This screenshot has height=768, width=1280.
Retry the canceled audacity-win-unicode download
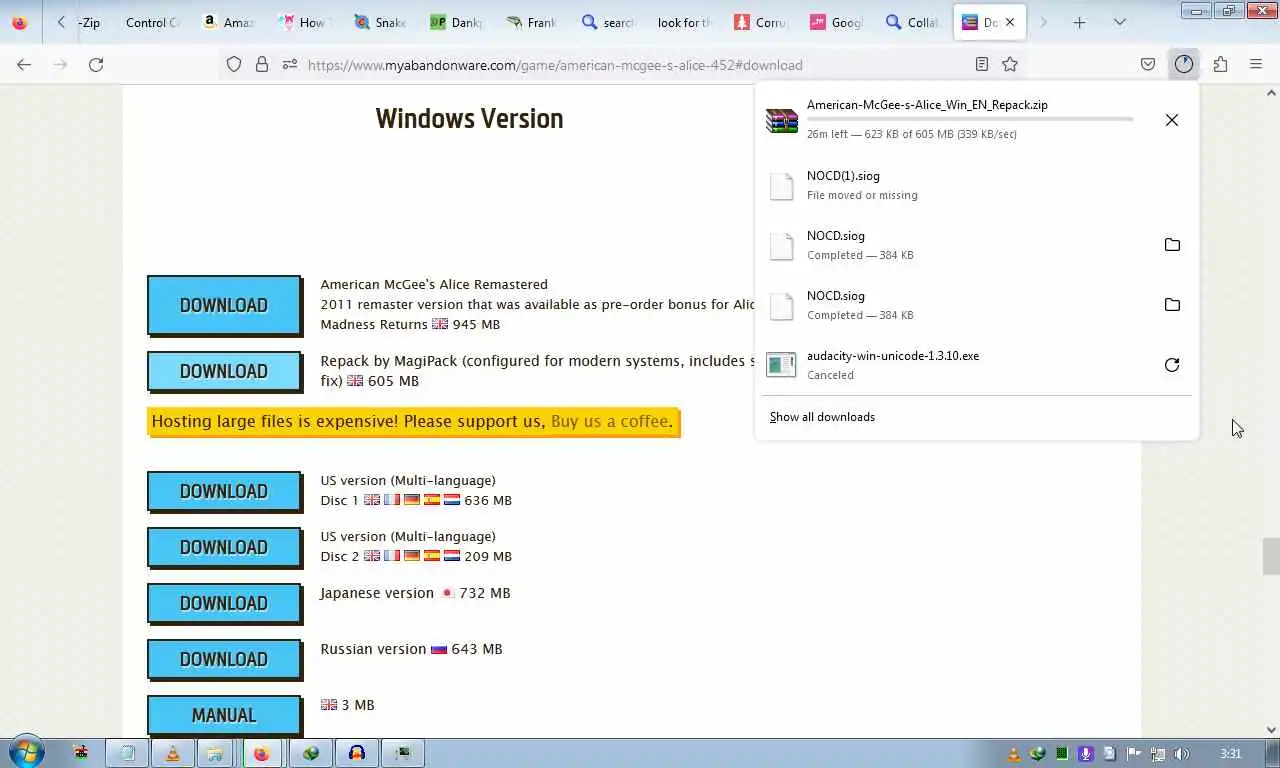(1172, 365)
